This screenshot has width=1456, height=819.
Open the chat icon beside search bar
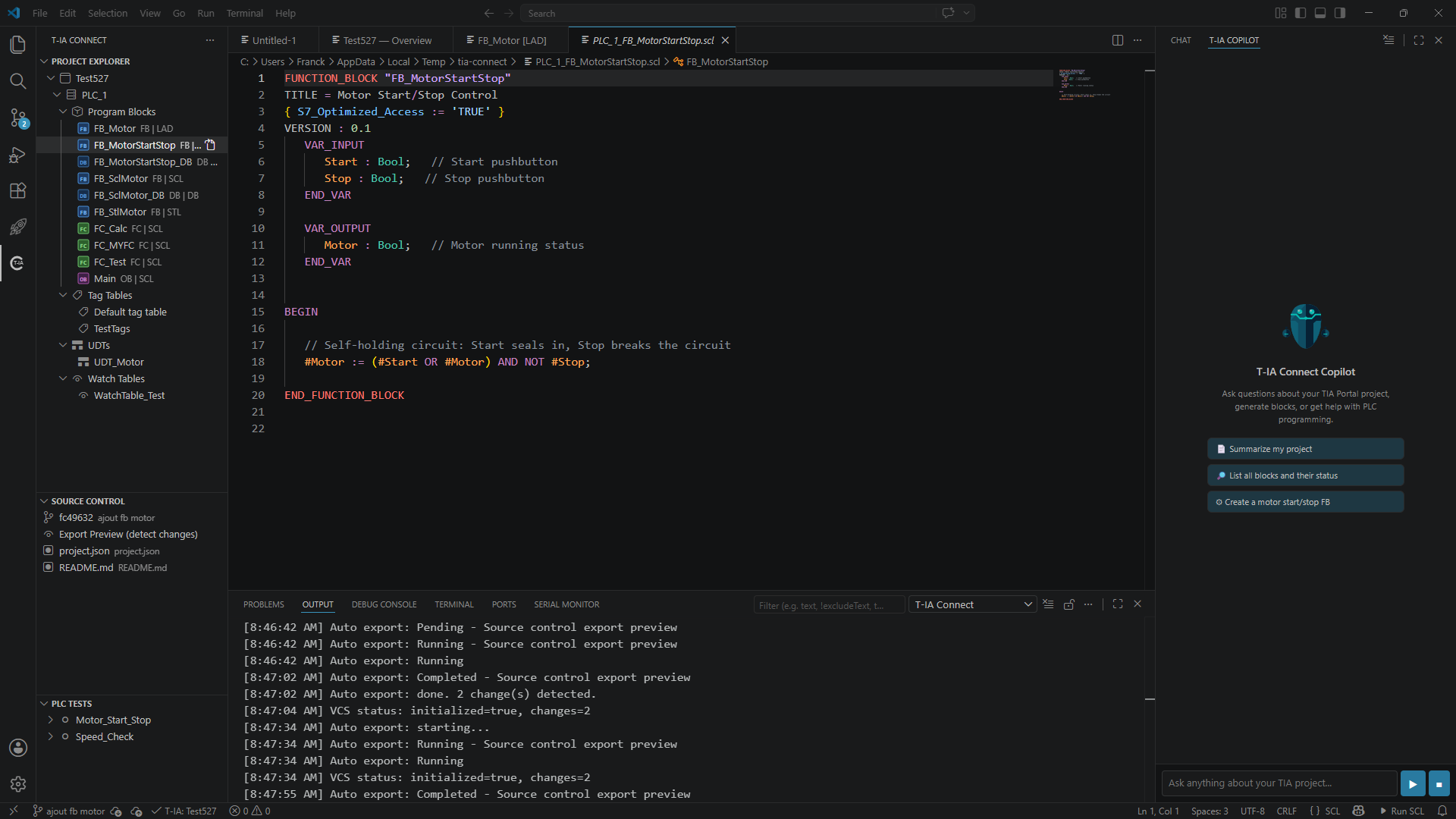click(948, 13)
